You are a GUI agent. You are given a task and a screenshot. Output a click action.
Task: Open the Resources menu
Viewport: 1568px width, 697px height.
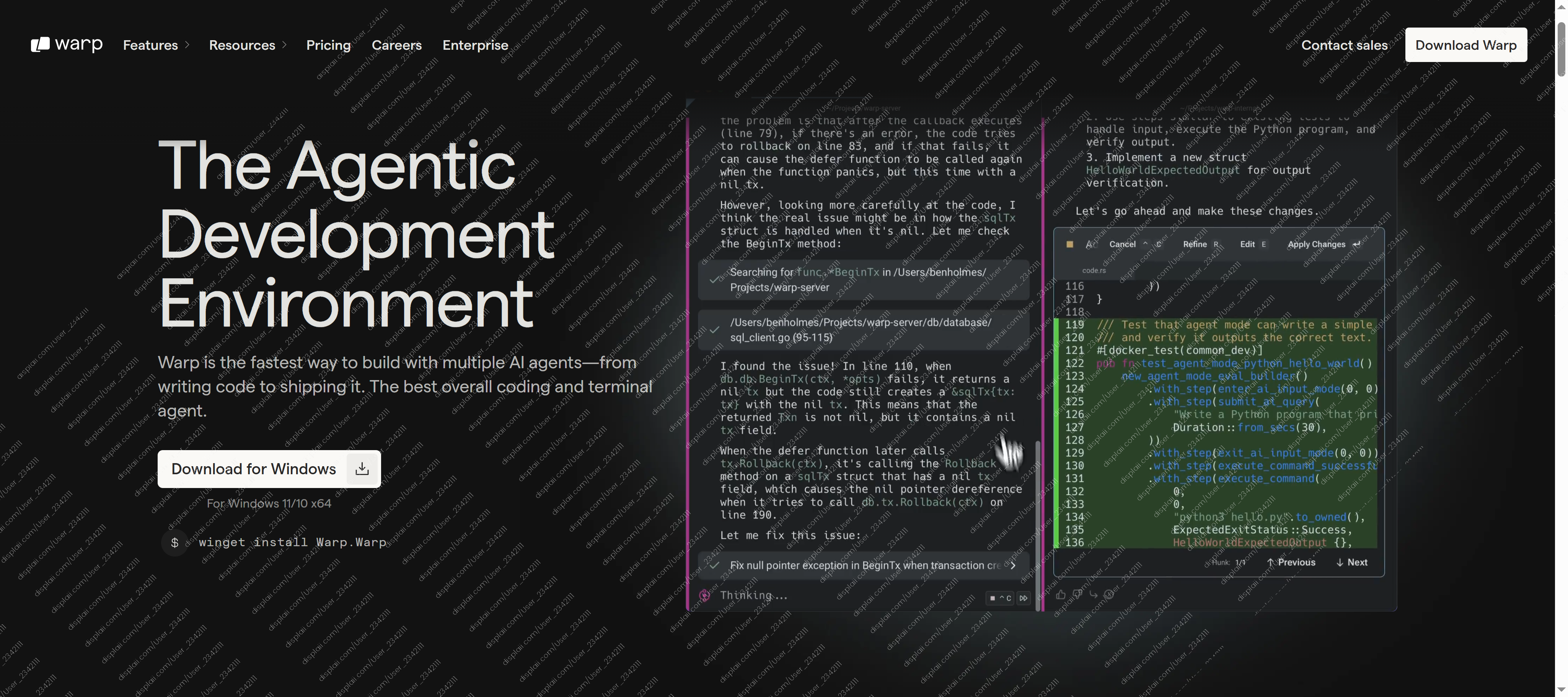[x=242, y=45]
